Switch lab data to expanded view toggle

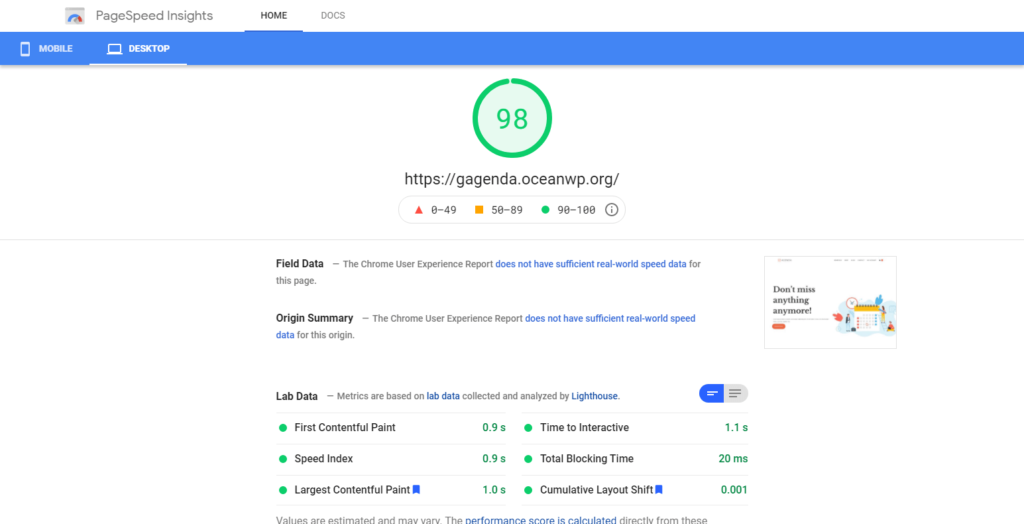tap(736, 393)
